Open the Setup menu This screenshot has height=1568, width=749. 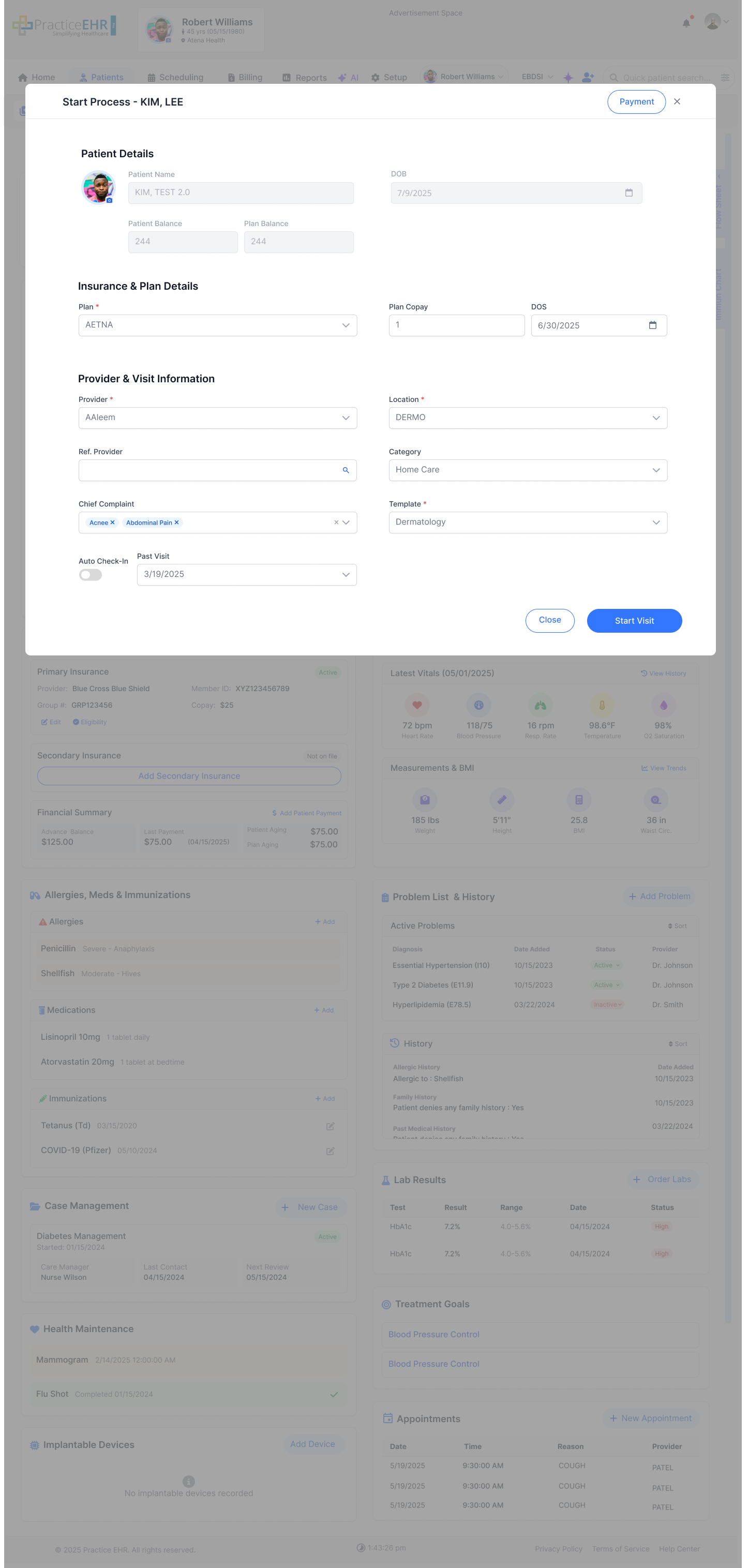tap(389, 77)
